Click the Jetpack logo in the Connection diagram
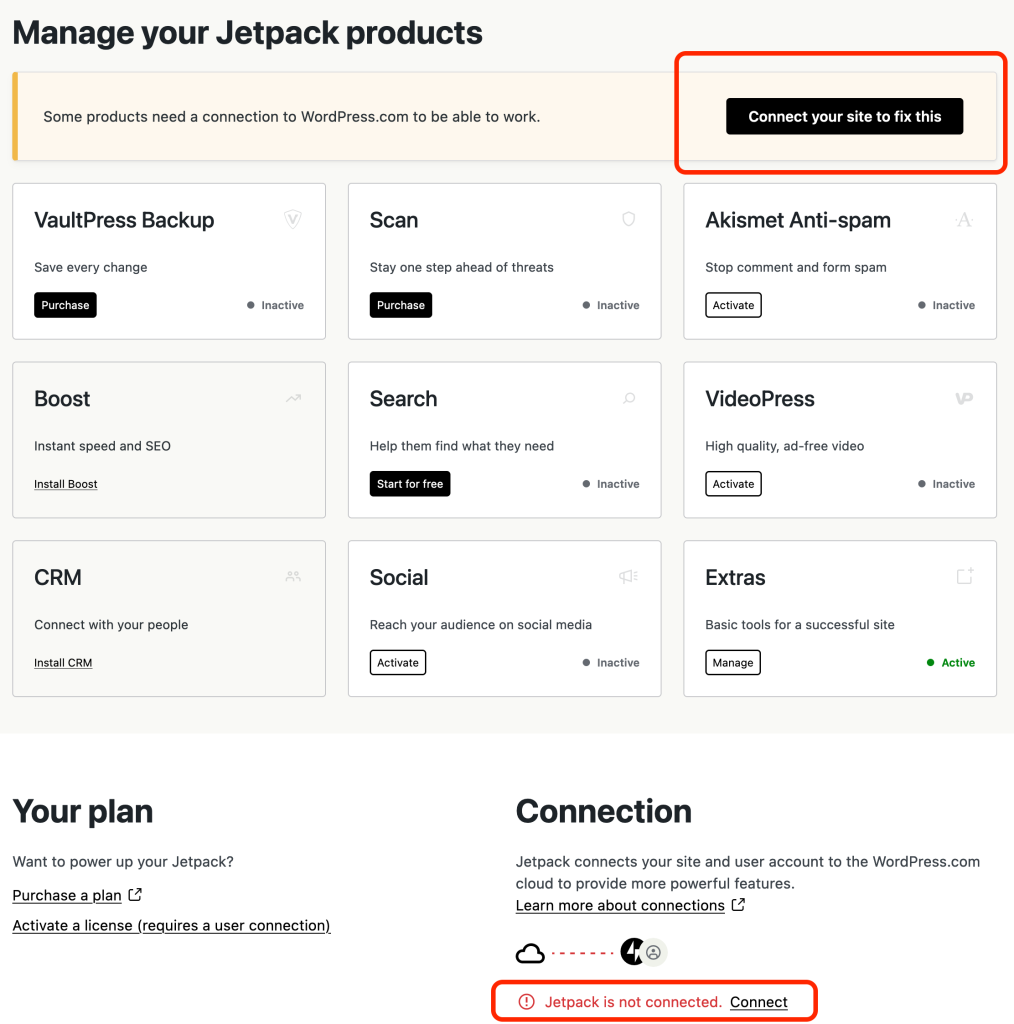This screenshot has height=1024, width=1014. click(631, 952)
